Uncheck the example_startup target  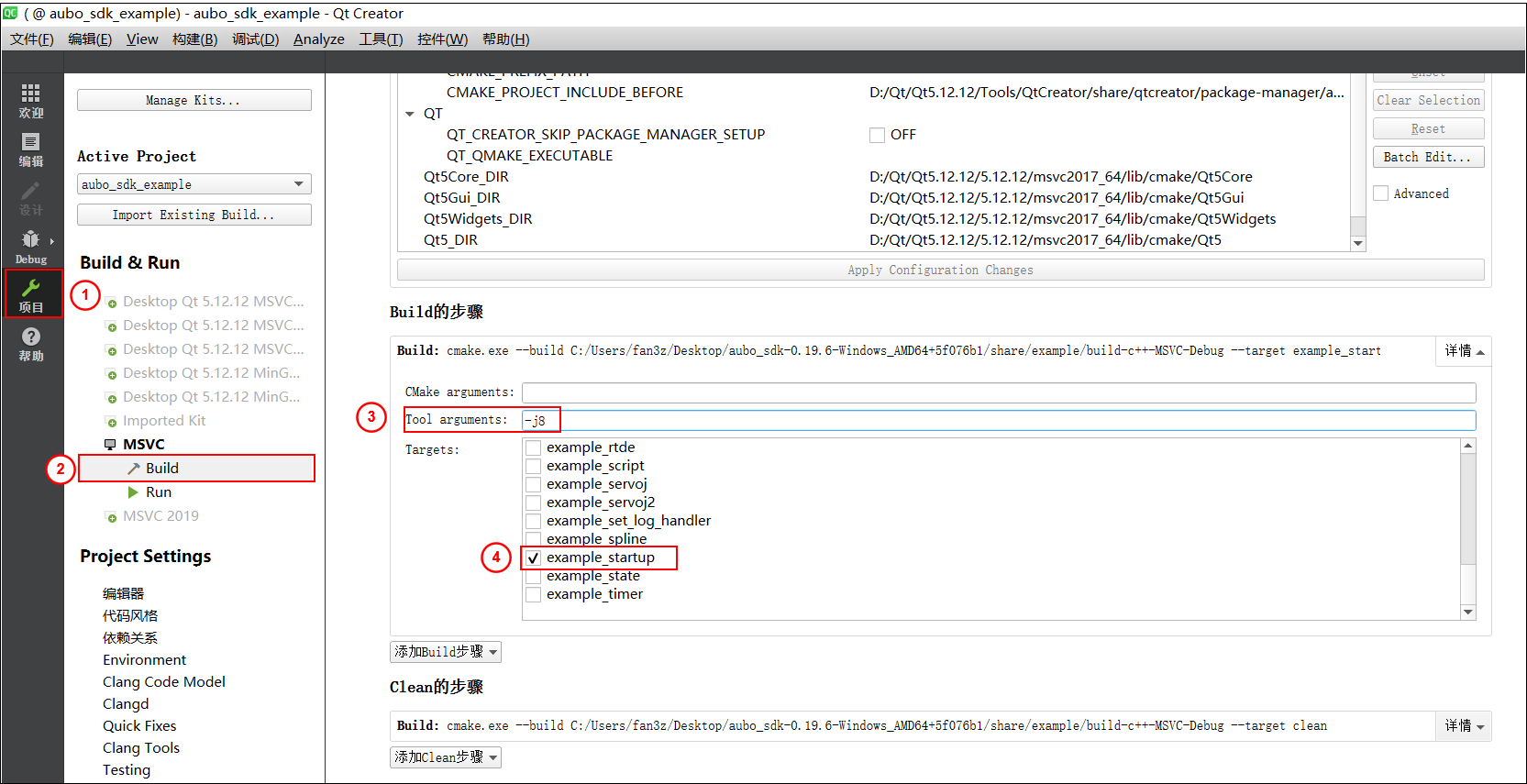[533, 558]
